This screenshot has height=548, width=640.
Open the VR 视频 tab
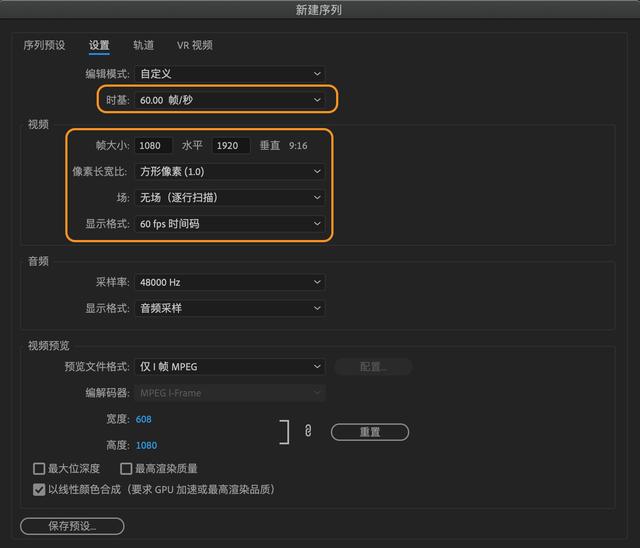[x=195, y=45]
